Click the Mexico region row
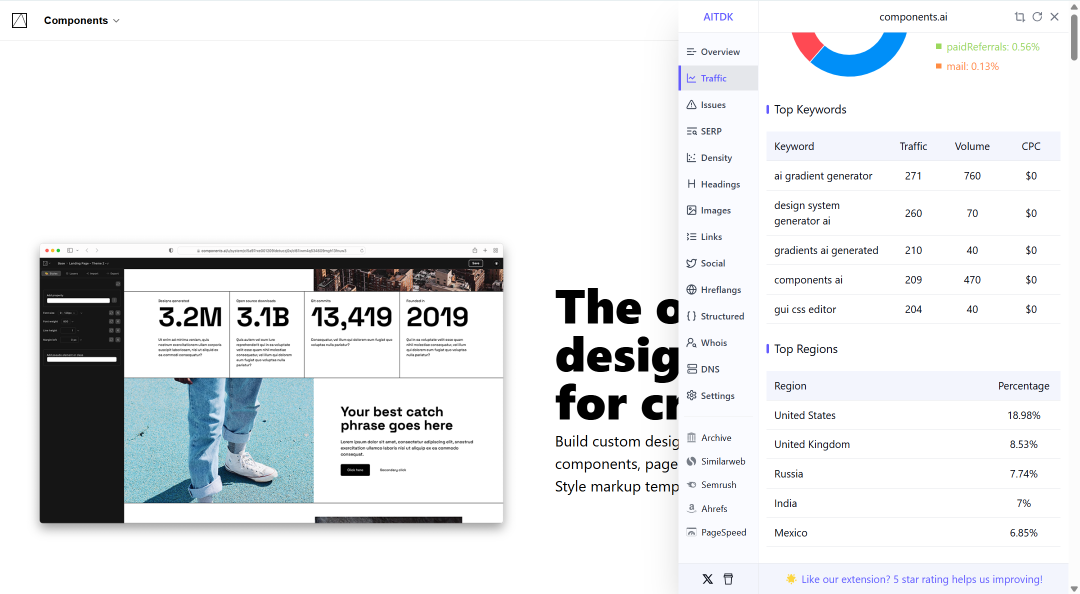Image resolution: width=1080 pixels, height=594 pixels. (913, 533)
